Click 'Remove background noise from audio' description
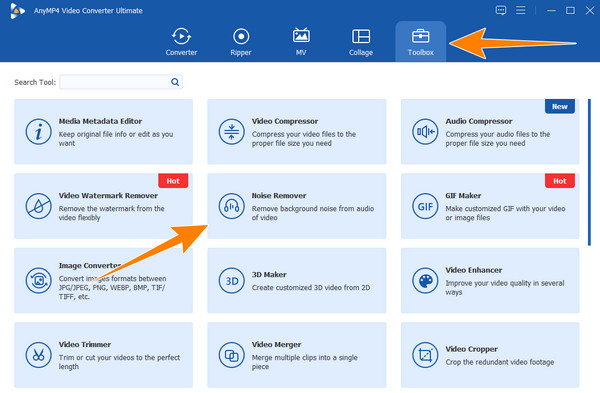Image resolution: width=600 pixels, height=393 pixels. click(313, 213)
